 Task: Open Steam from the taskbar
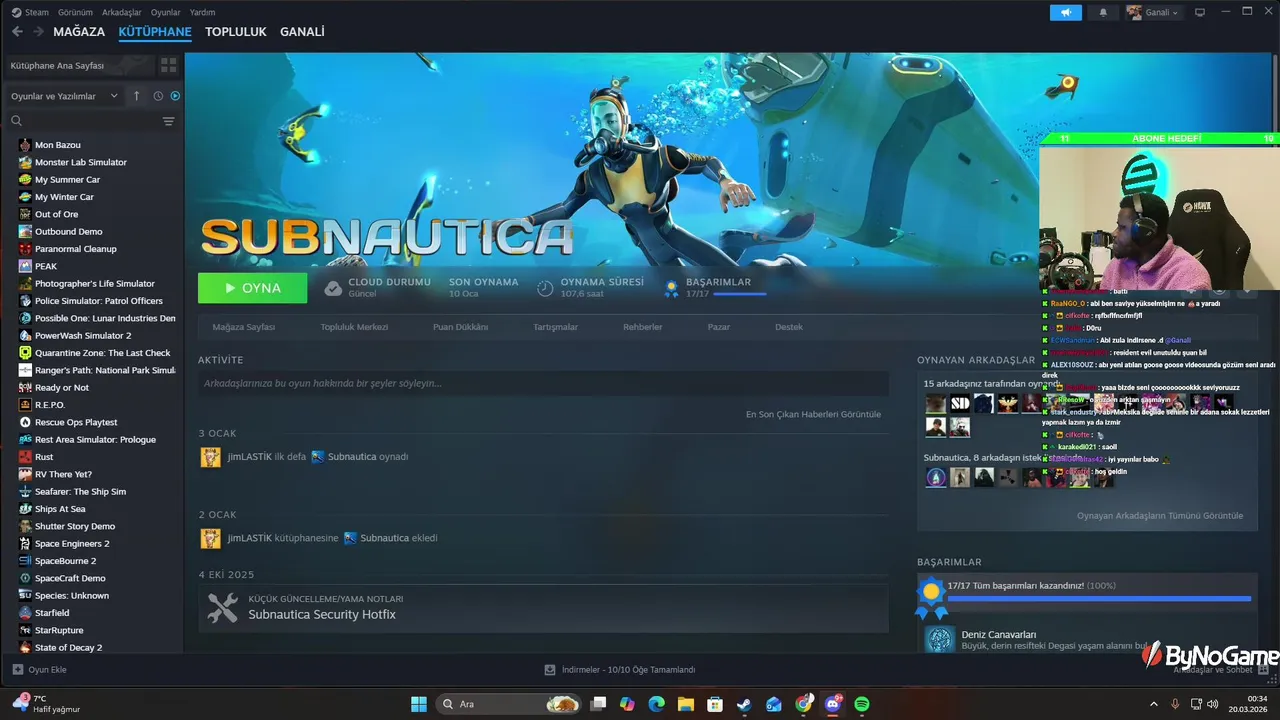(744, 704)
